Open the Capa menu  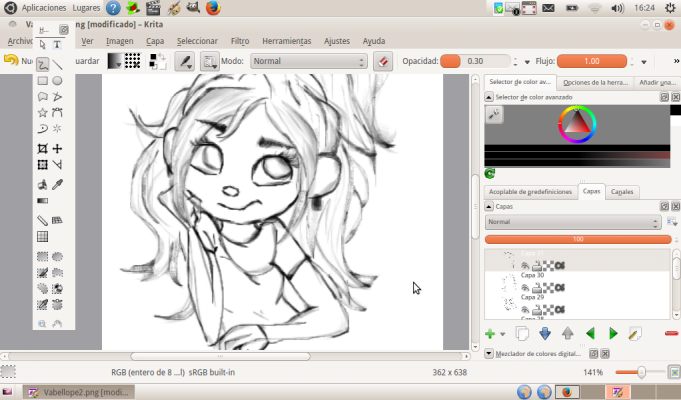click(155, 41)
